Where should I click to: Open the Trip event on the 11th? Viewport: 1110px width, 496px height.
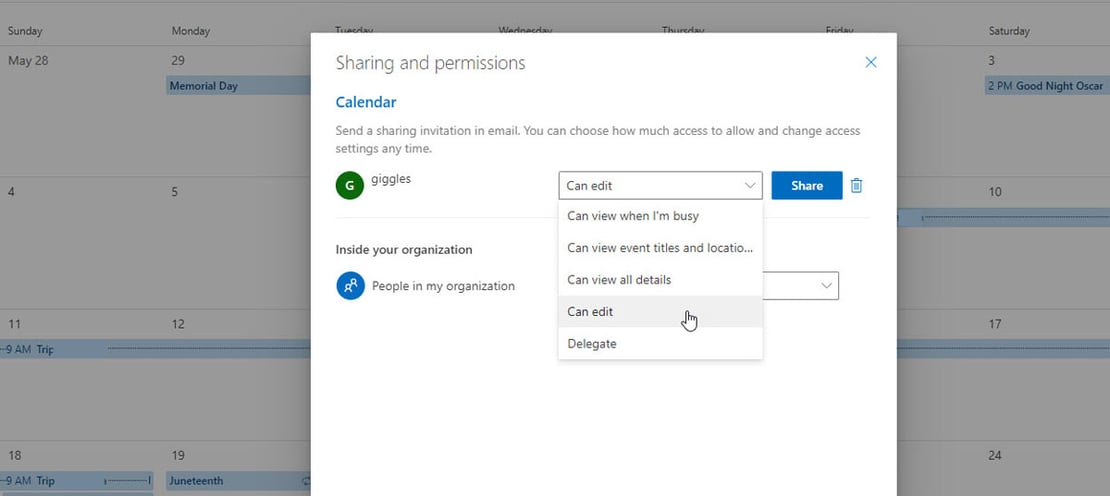click(45, 350)
